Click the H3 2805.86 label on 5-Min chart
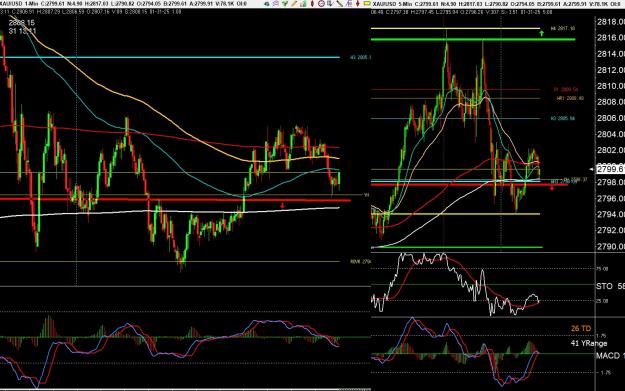 coord(563,118)
